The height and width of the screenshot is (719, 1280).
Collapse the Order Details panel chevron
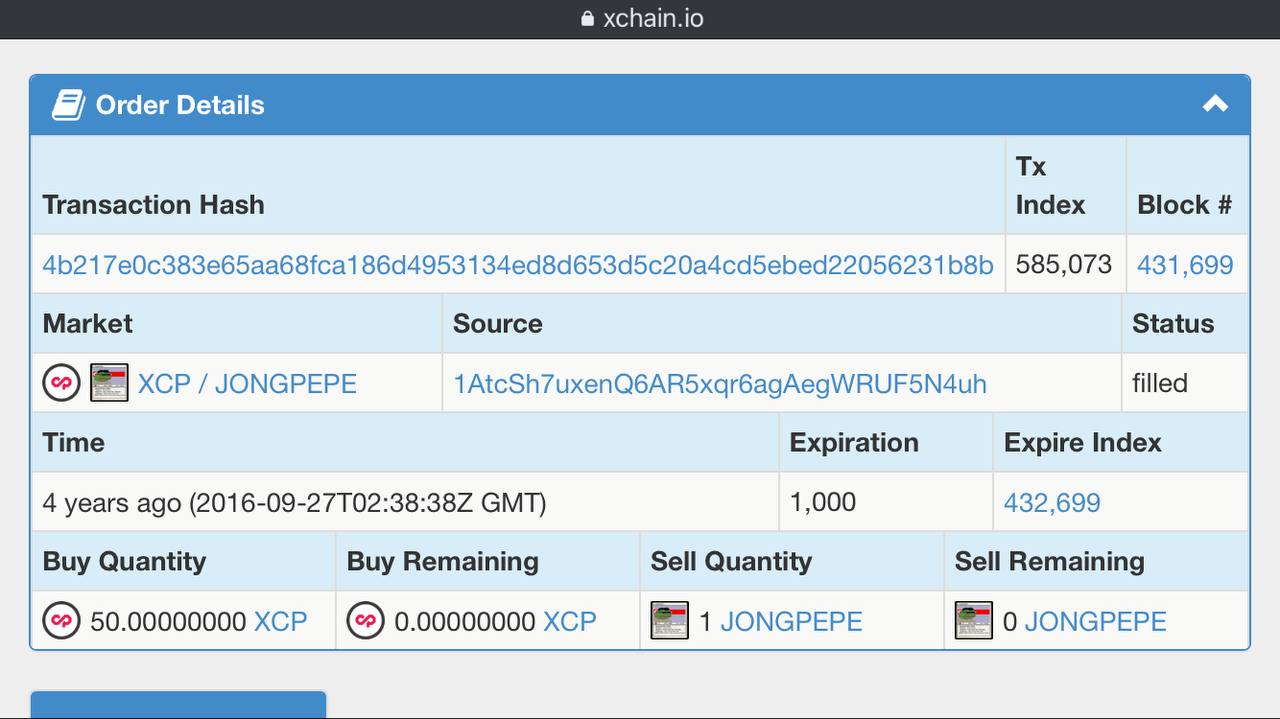[1215, 104]
